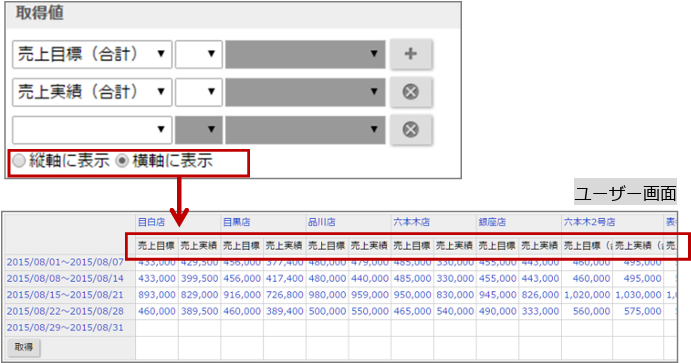The image size is (691, 363).
Task: Remove the 売上実績（合計） row with X button
Action: (411, 92)
